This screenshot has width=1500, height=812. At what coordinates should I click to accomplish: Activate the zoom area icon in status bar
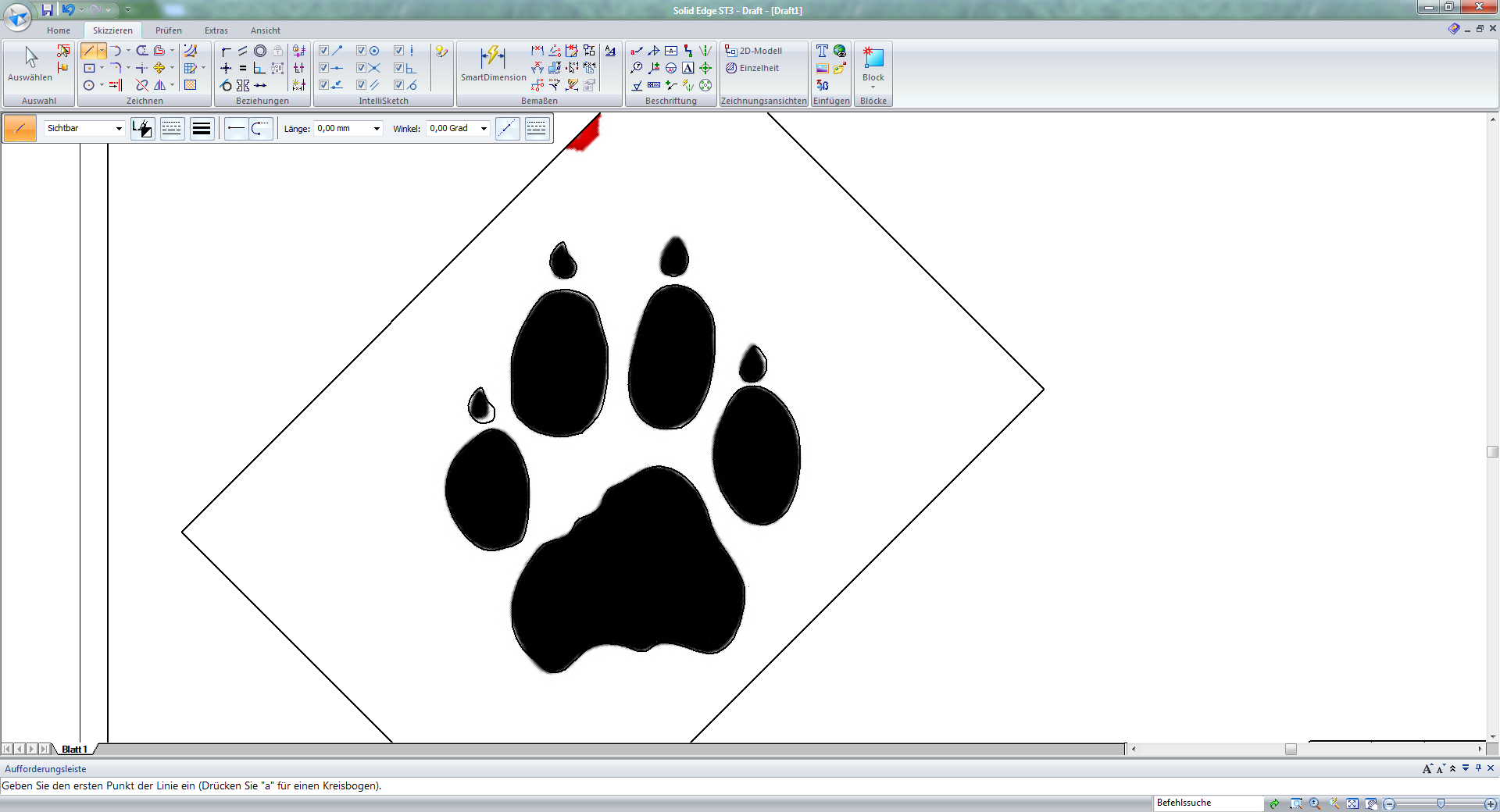coord(1296,803)
